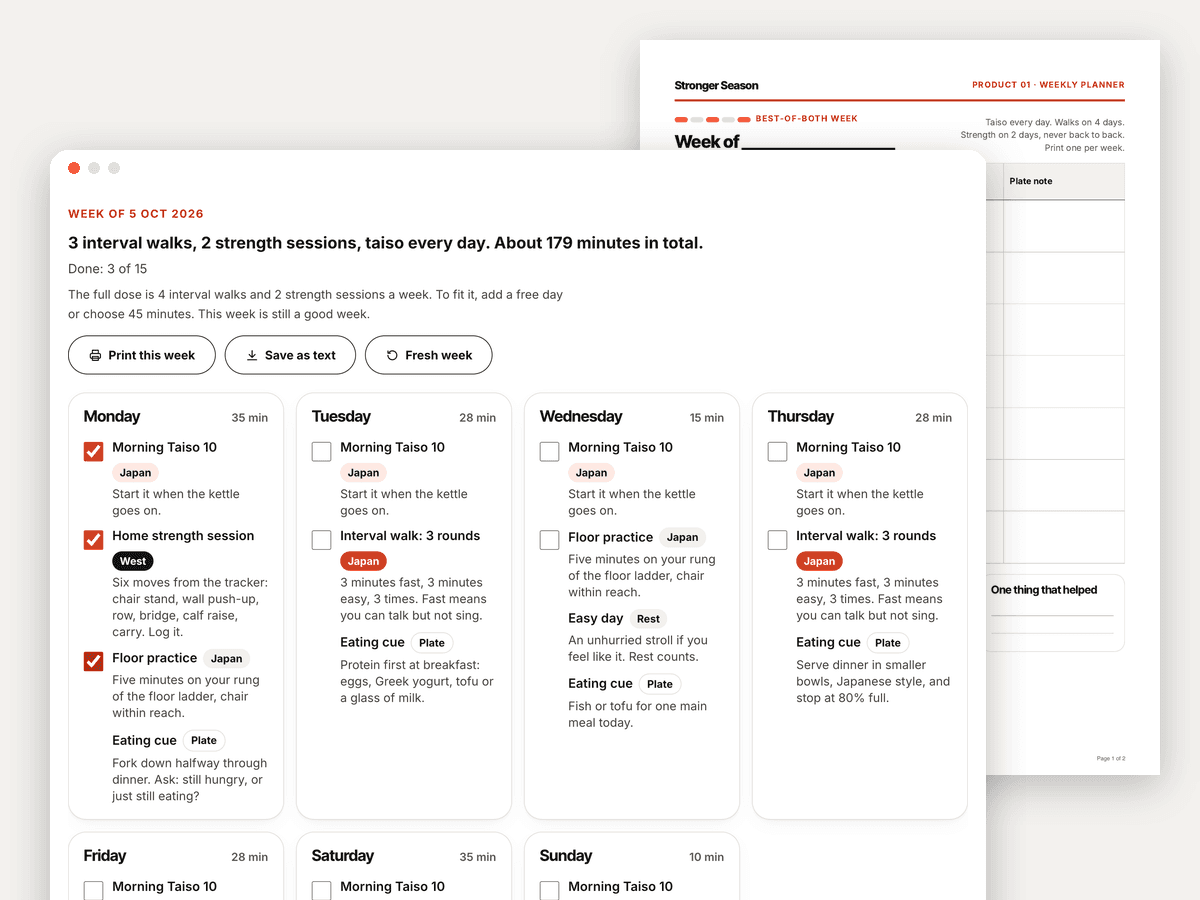Click the red close dot of the planner window
The image size is (1200, 900).
(x=74, y=168)
